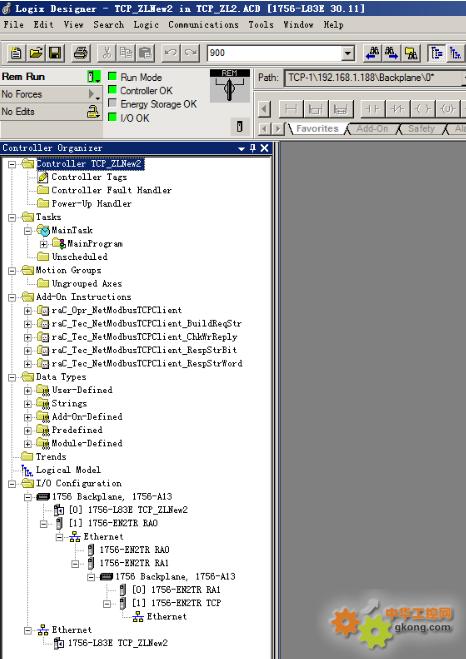Select Controller Tags in the tree
This screenshot has height=659, width=466.
pyautogui.click(x=89, y=177)
